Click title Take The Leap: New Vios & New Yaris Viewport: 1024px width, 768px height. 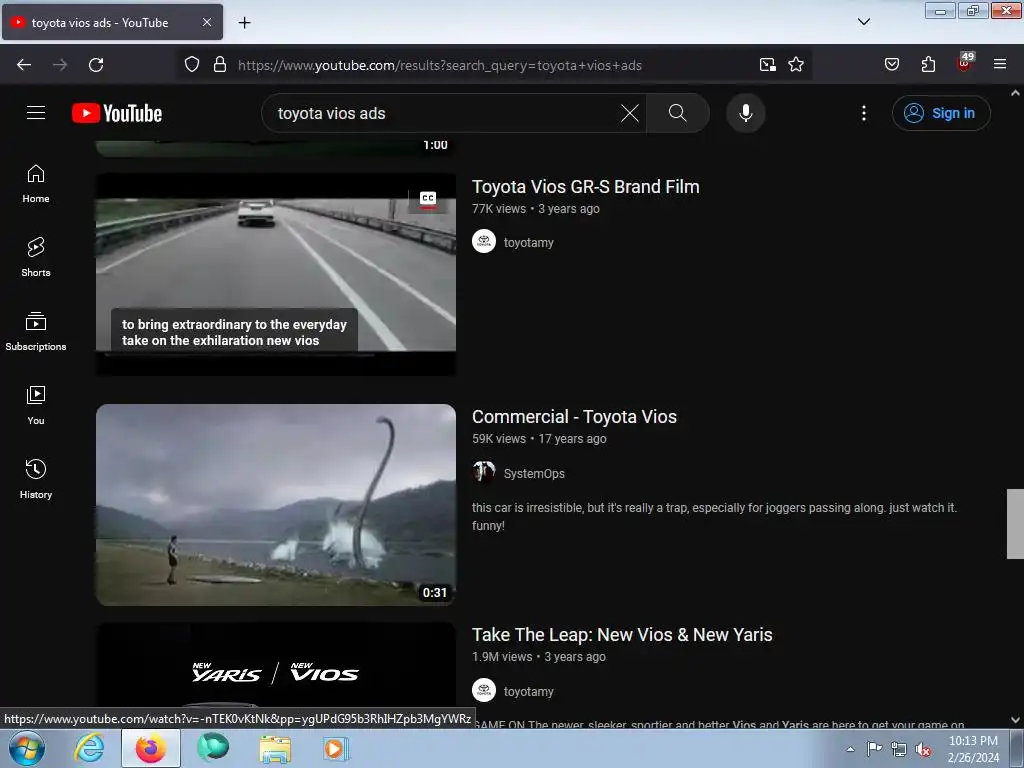(x=622, y=635)
